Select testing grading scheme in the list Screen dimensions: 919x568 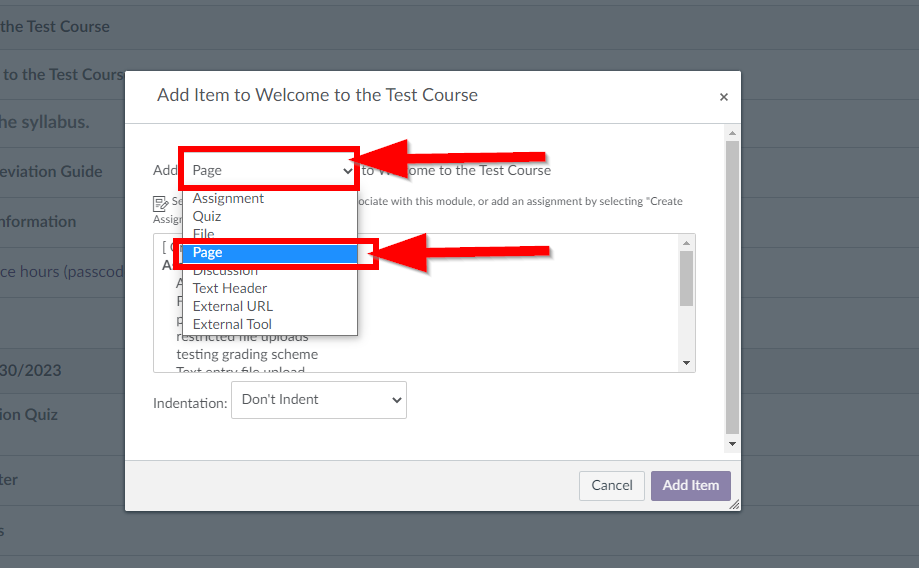[247, 355]
